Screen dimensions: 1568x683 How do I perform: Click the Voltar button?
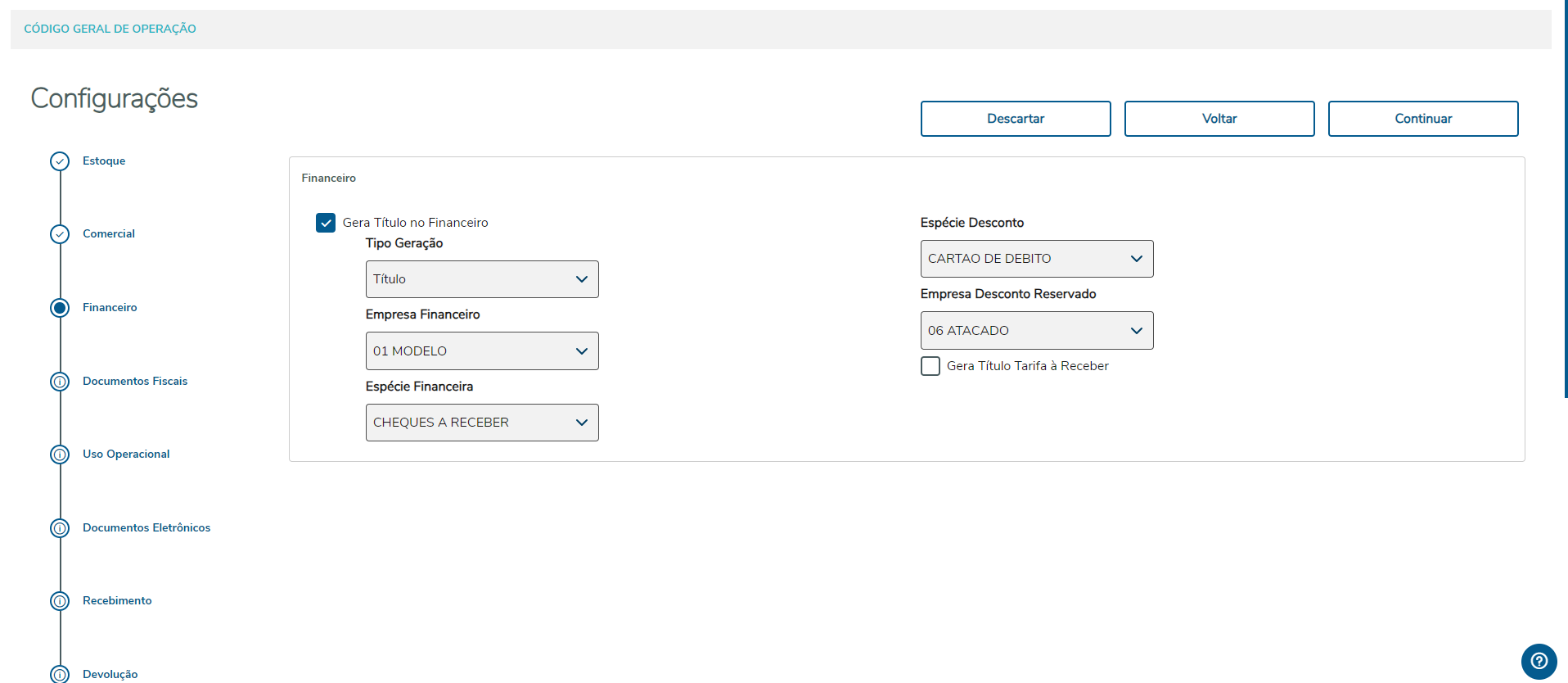(x=1219, y=119)
